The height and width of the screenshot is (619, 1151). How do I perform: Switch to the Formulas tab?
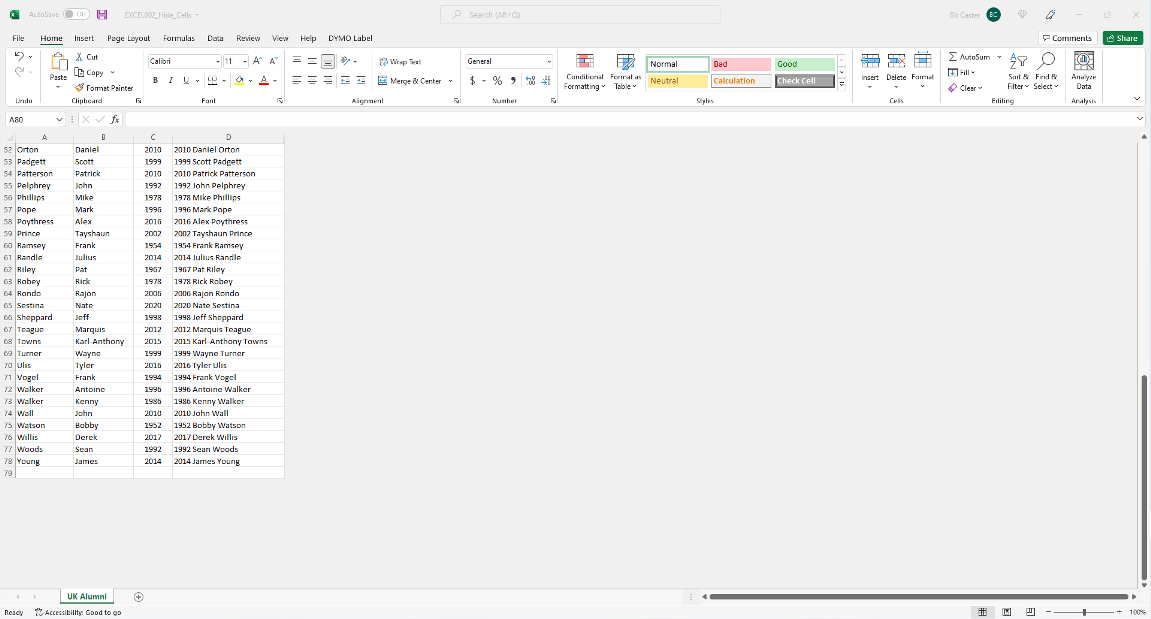(179, 38)
